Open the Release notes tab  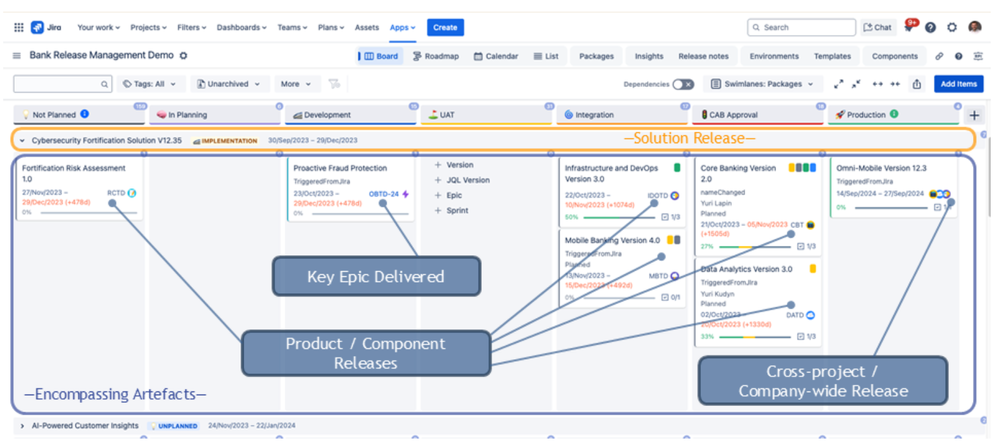coord(703,56)
